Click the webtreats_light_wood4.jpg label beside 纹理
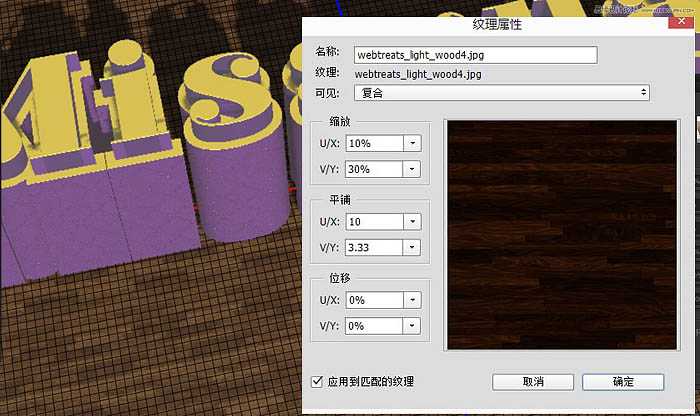This screenshot has height=416, width=700. pyautogui.click(x=418, y=74)
